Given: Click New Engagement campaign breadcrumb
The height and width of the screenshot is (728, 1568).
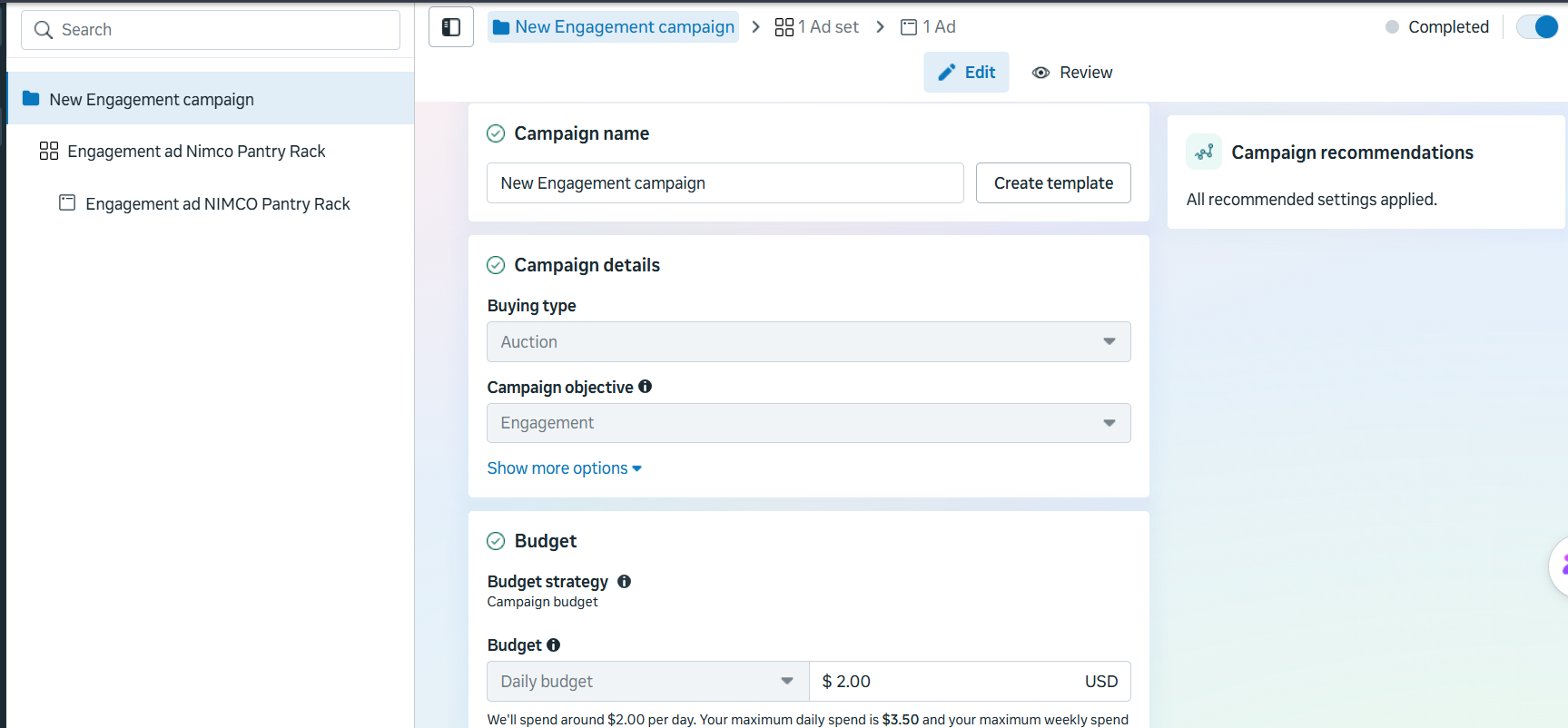Looking at the screenshot, I should tap(614, 27).
